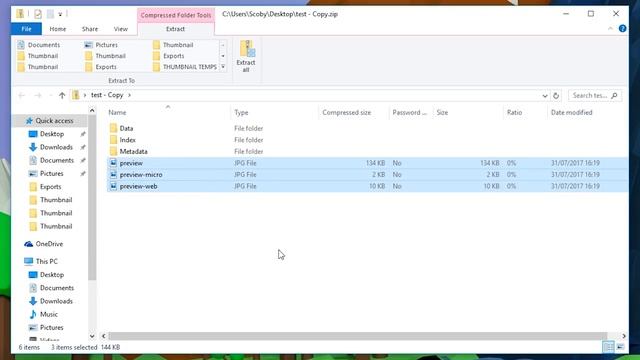Click the search magnifier icon

(x=614, y=96)
